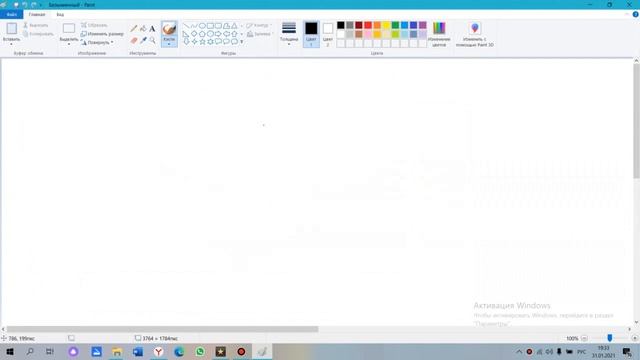Choose the Curve shape
The image size is (640, 360).
pos(194,26)
